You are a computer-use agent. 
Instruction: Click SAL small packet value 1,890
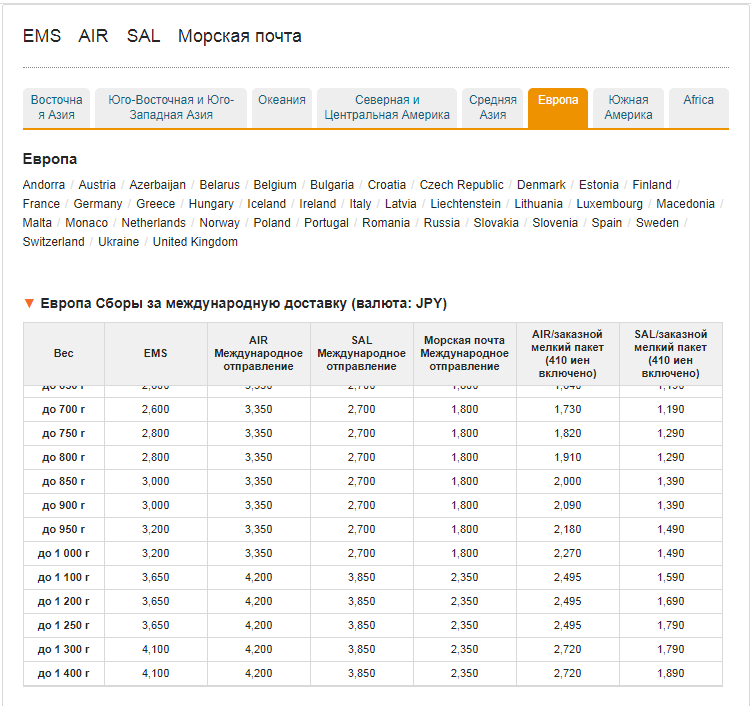pos(671,673)
